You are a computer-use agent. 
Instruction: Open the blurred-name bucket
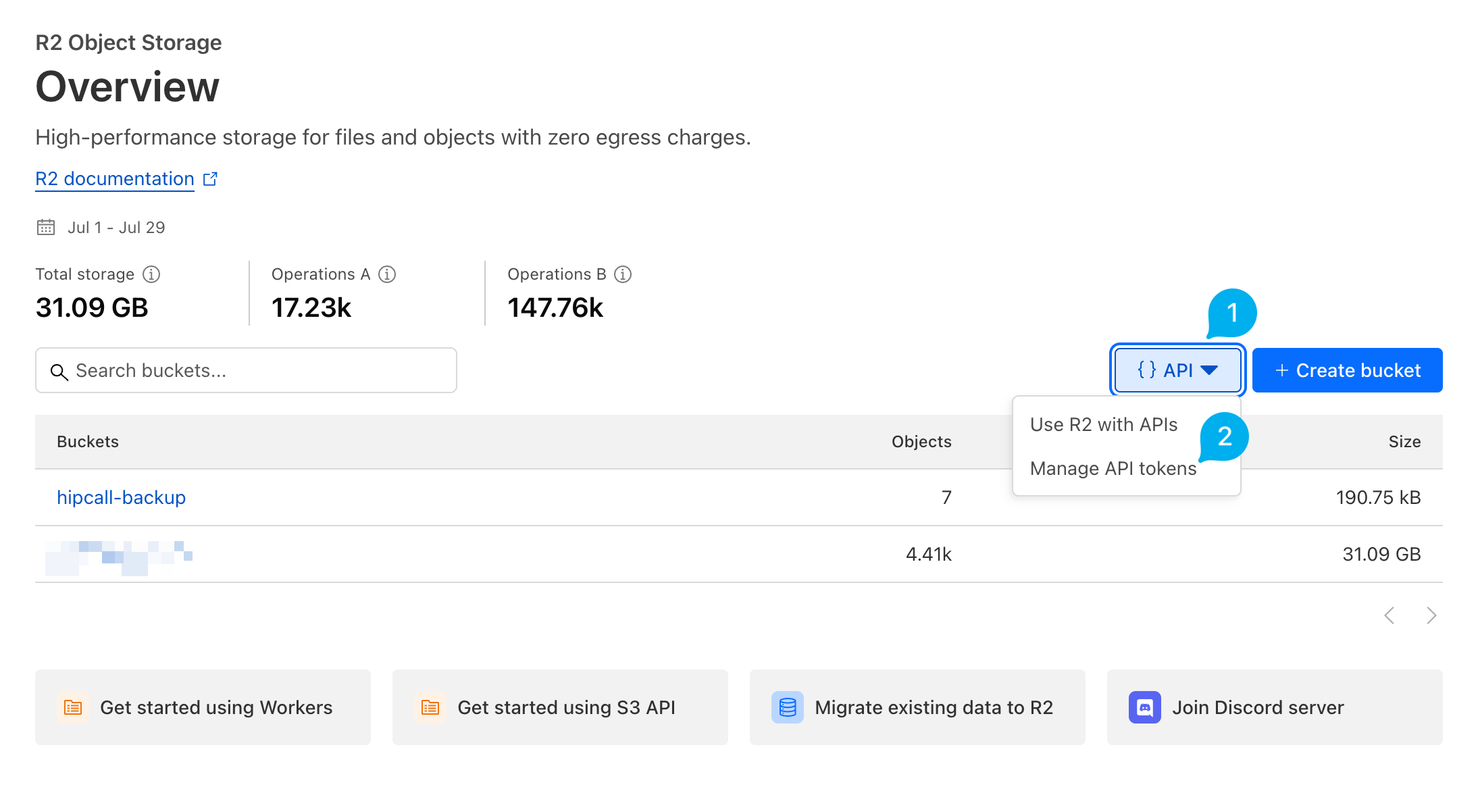[x=119, y=557]
